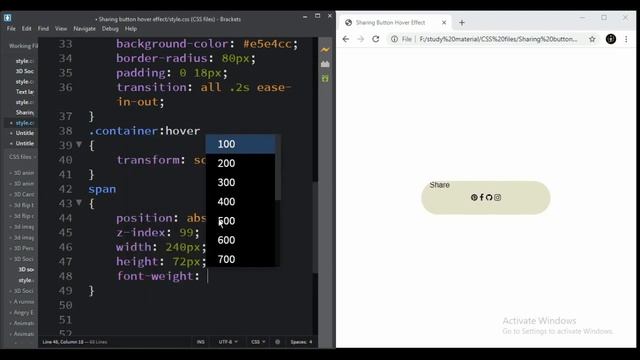Viewport: 640px width, 360px height.
Task: Click the Chrome forward arrow
Action: (360, 39)
